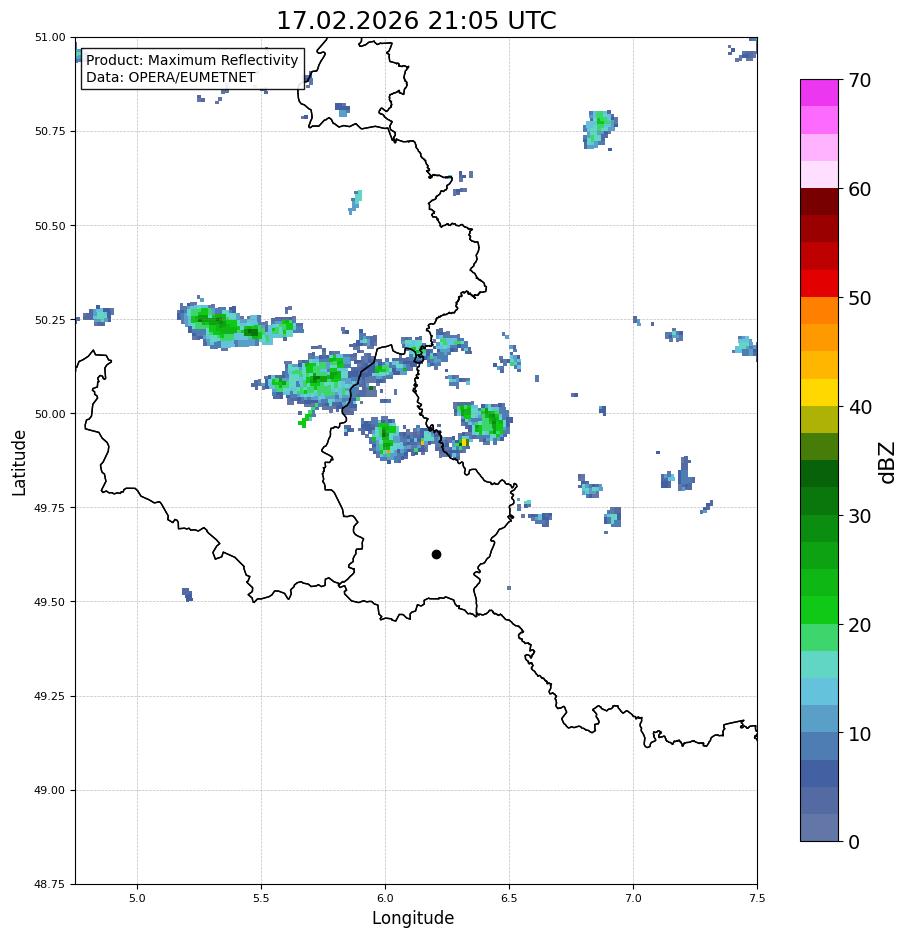Click the colorbar tick label '70'
Viewport: 908px width, 937px height.
(860, 80)
